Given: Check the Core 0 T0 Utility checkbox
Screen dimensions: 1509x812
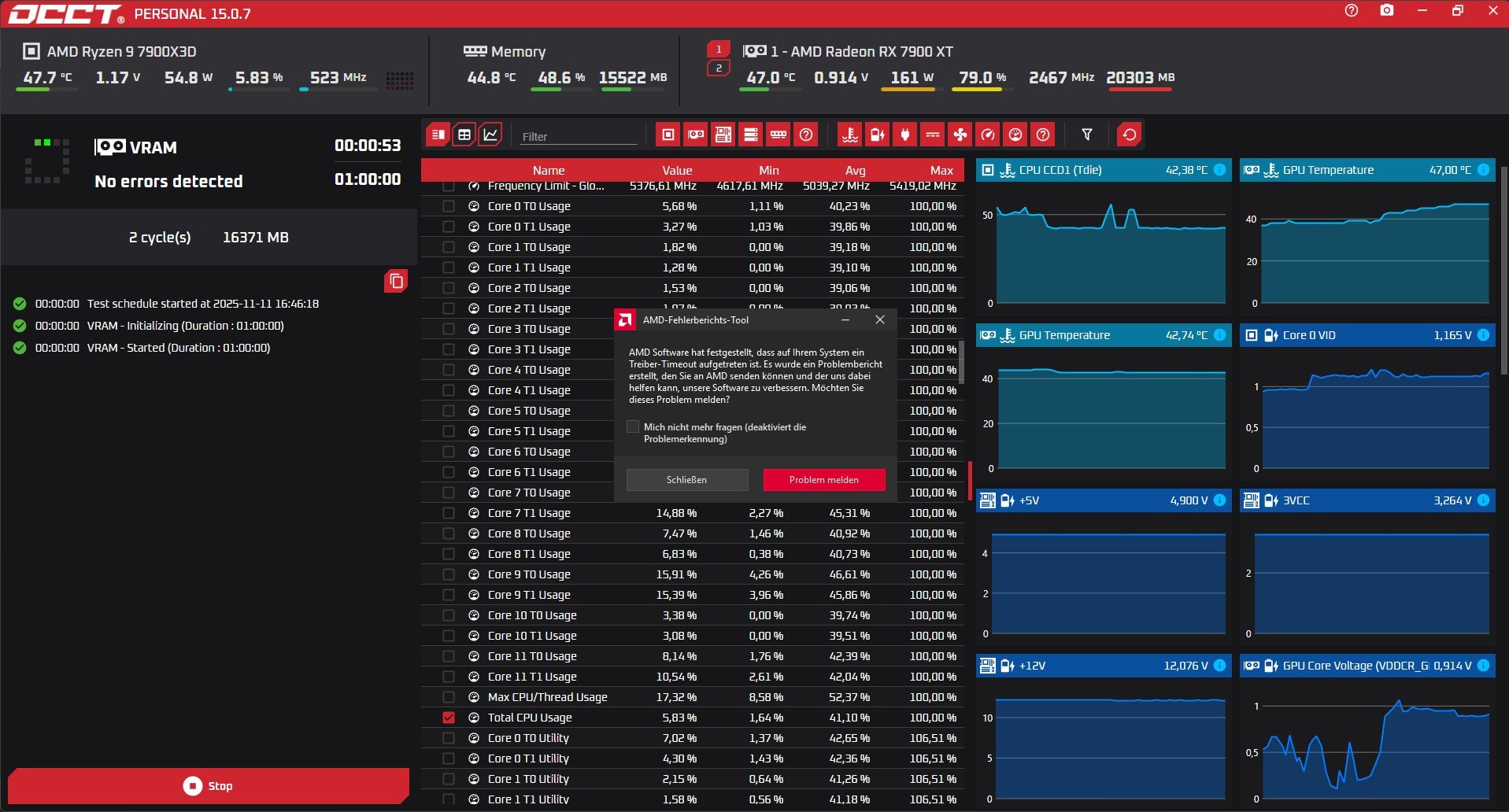Looking at the screenshot, I should click(449, 738).
